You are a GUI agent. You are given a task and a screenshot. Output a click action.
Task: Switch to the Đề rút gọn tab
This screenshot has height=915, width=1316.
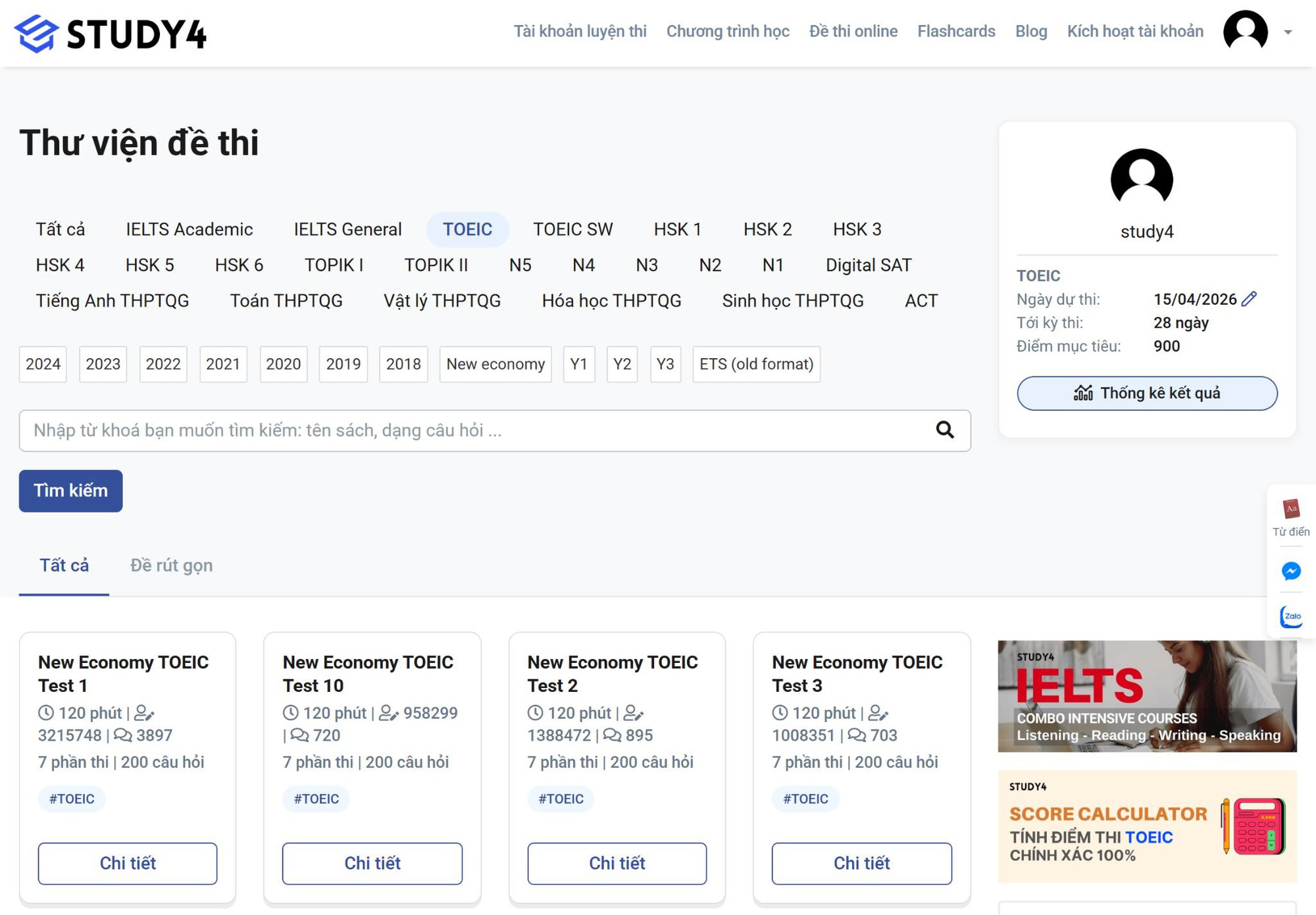pyautogui.click(x=171, y=565)
